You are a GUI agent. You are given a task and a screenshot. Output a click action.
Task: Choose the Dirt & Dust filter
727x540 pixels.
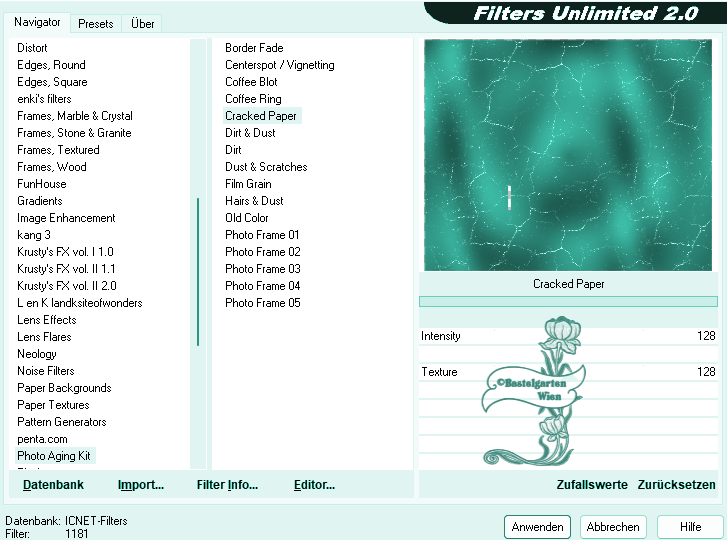(x=250, y=133)
